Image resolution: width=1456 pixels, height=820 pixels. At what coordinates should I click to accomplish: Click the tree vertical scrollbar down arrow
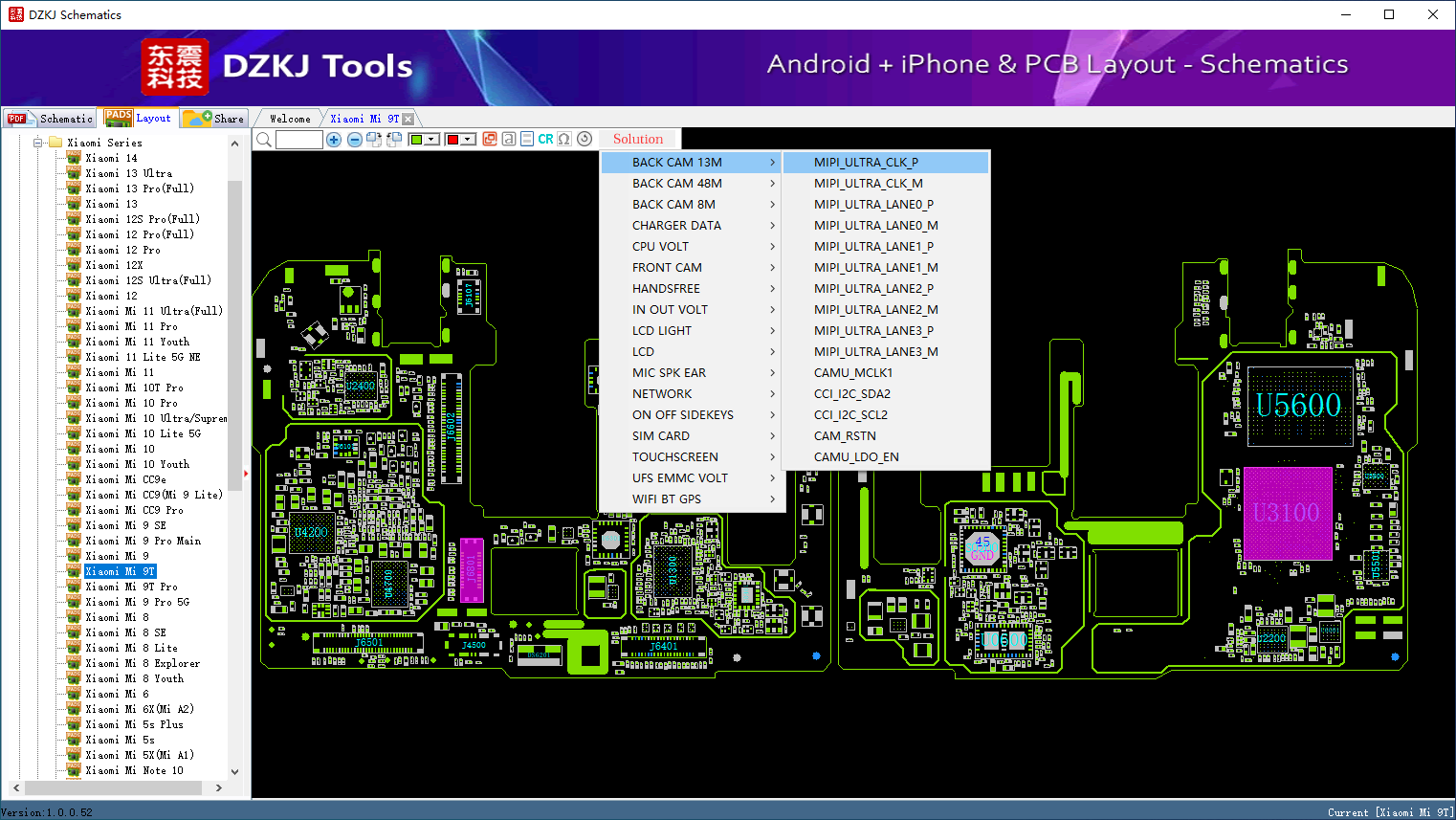tap(234, 772)
